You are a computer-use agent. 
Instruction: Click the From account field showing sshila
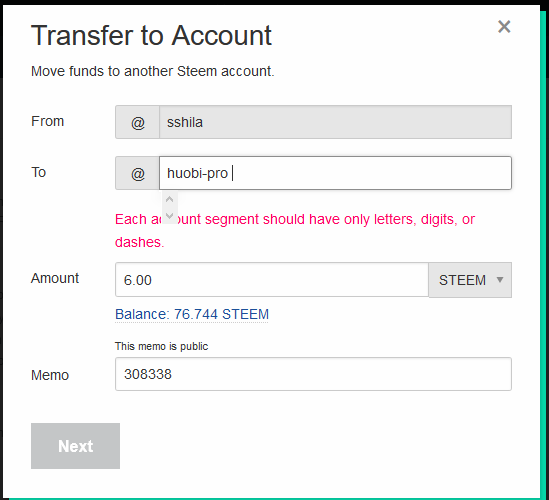point(335,122)
